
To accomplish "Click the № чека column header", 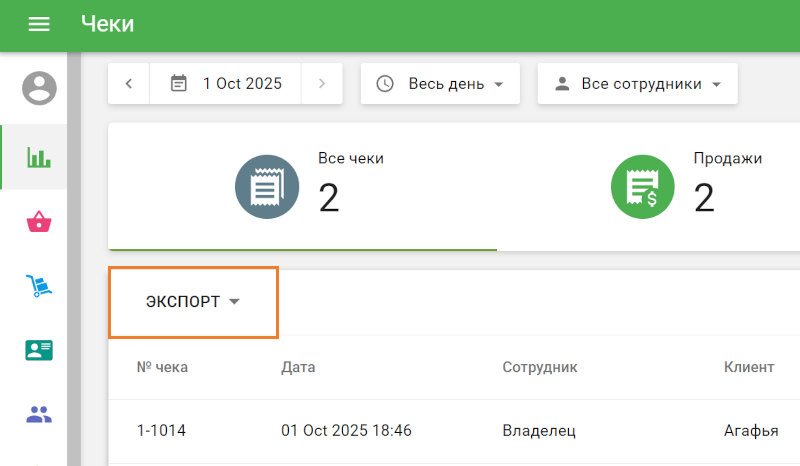I will [162, 367].
